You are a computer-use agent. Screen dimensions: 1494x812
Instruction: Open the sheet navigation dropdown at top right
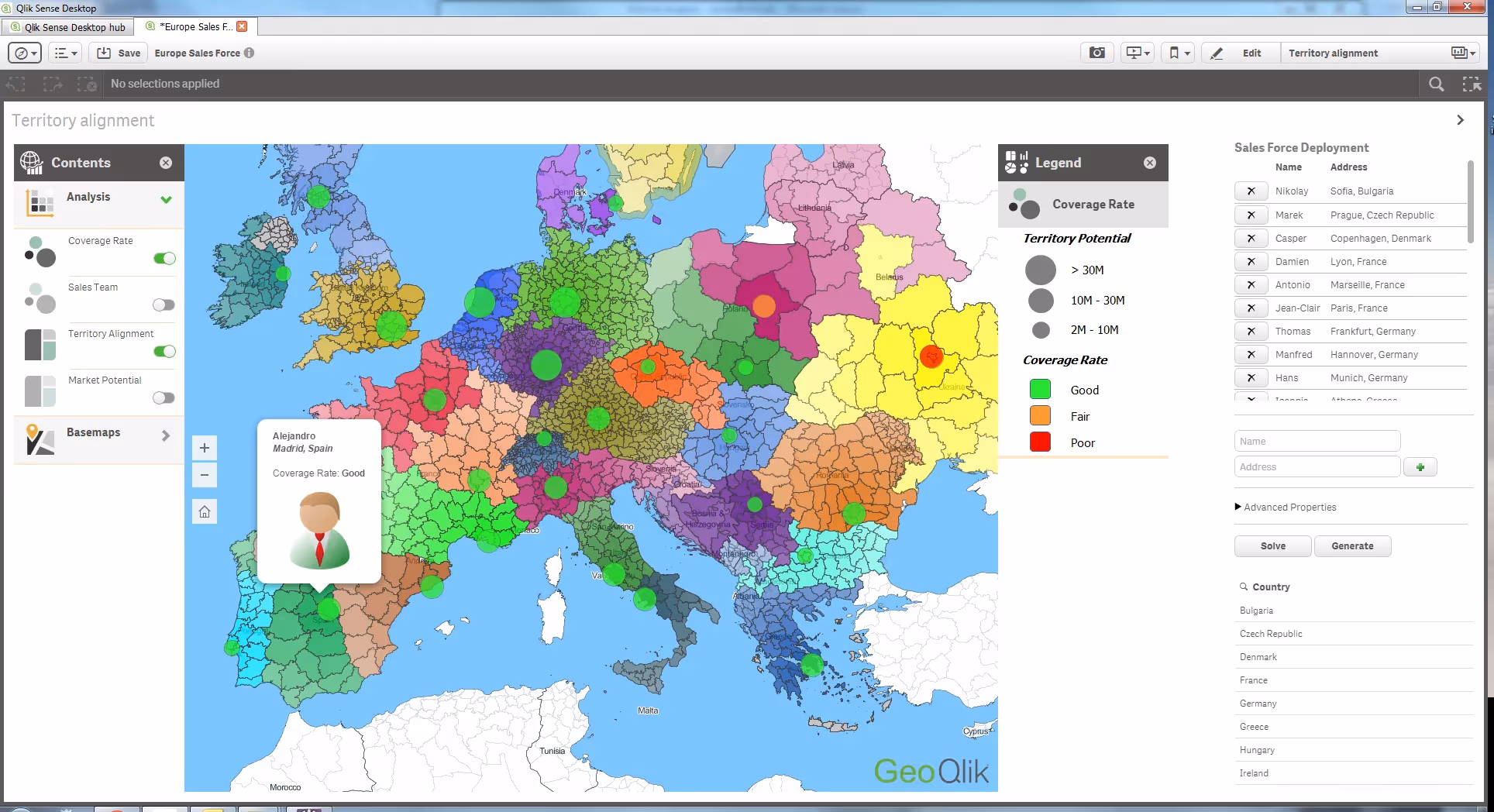1461,52
